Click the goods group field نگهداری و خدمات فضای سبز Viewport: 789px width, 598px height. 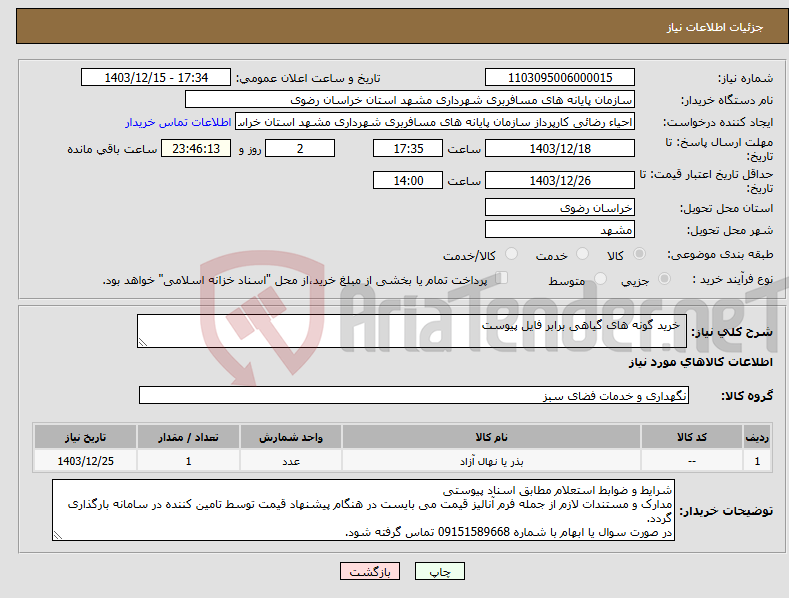414,396
